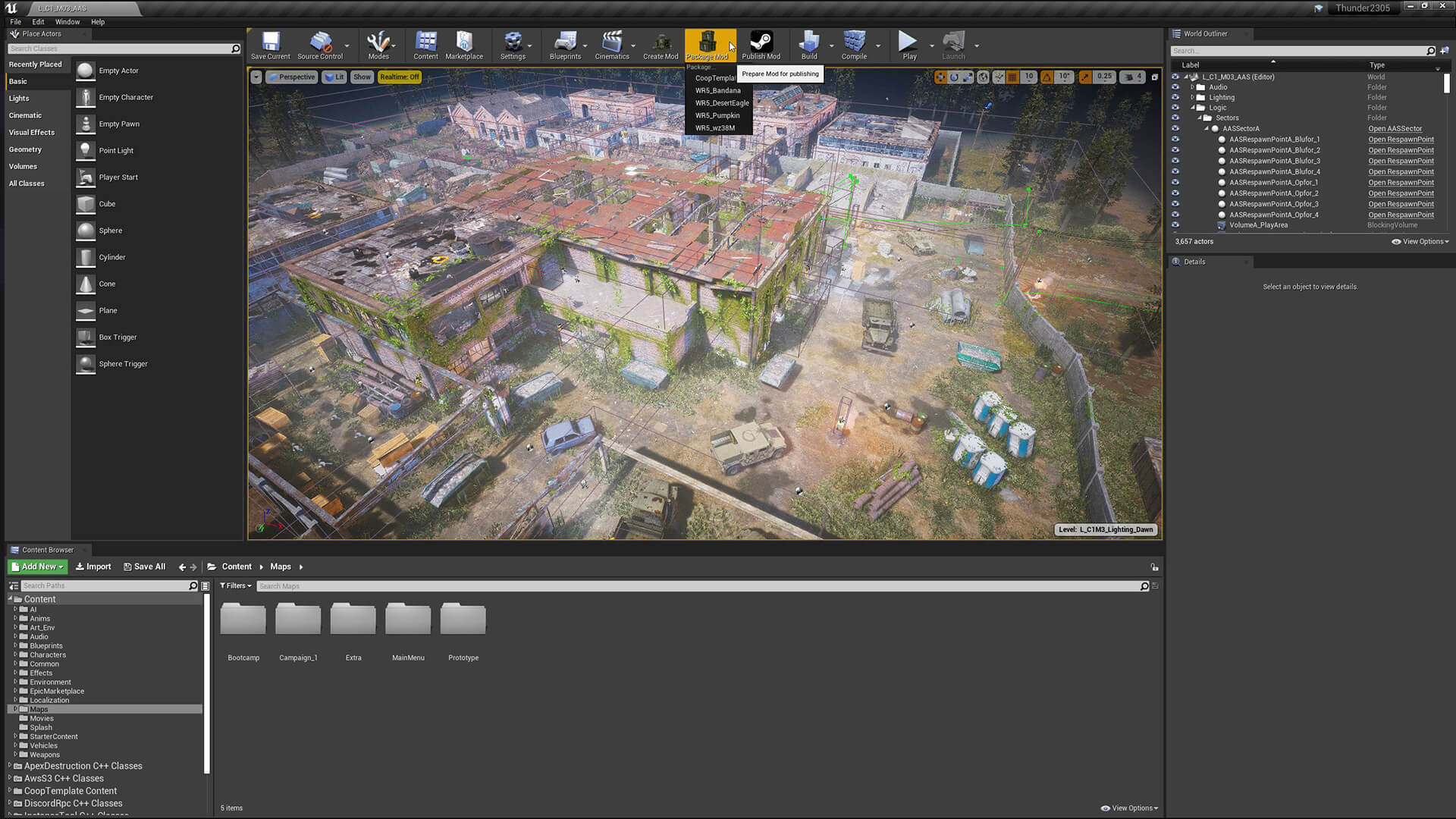
Task: Hide AASSectorA using its eye icon
Action: (x=1175, y=128)
